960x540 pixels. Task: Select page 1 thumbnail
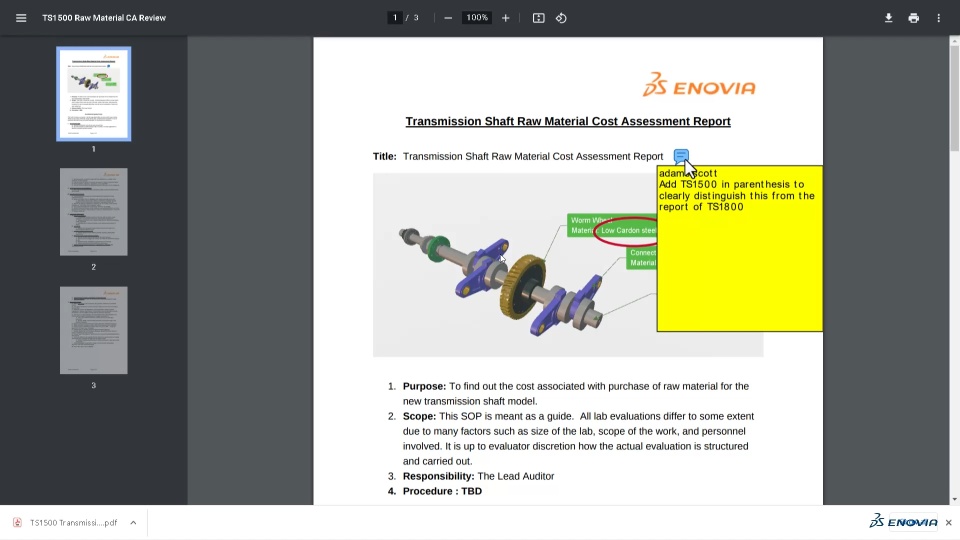pyautogui.click(x=94, y=94)
